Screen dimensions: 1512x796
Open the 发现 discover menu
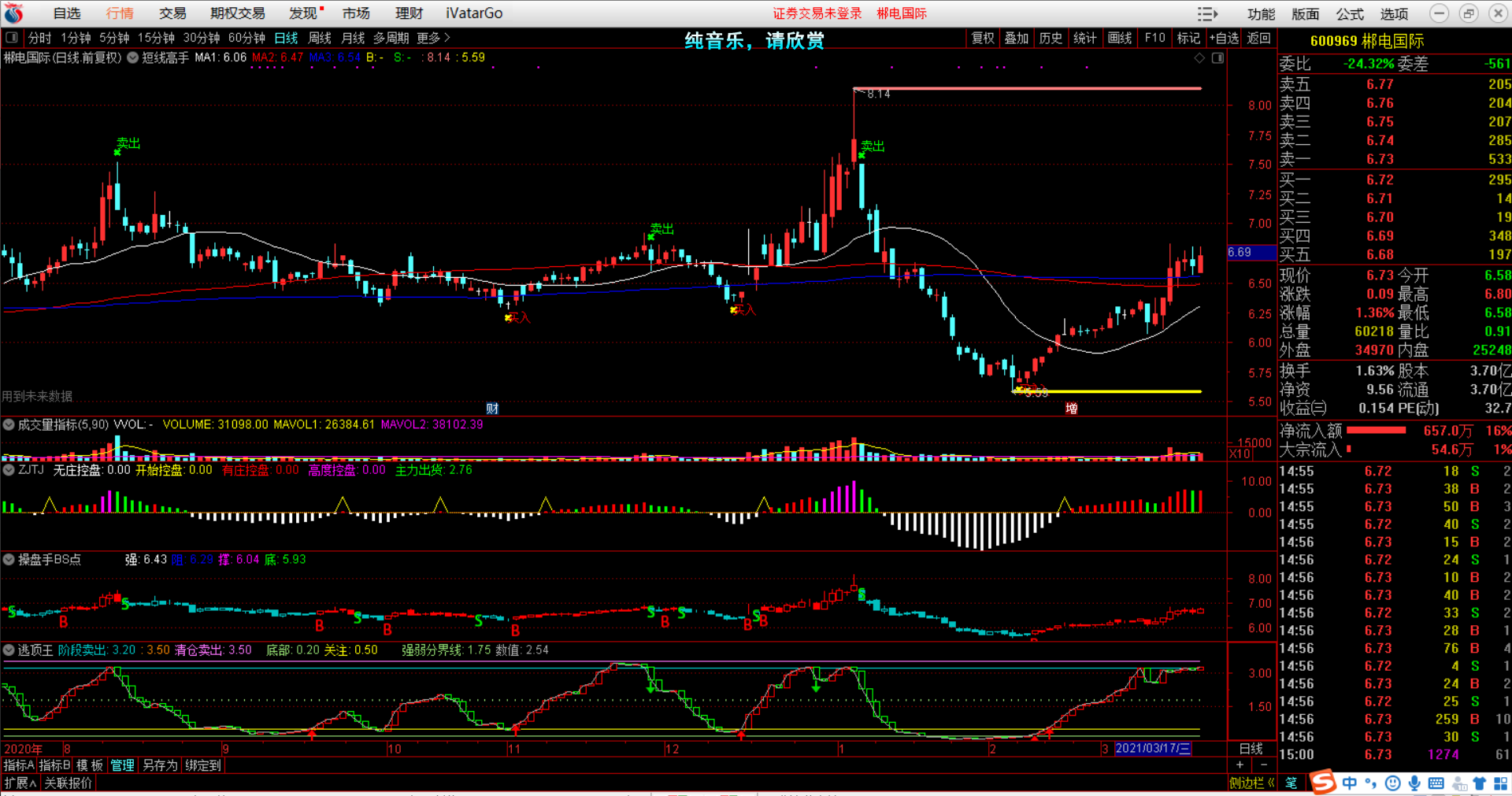point(303,13)
